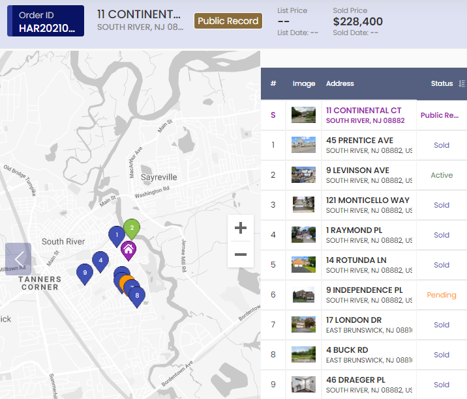Select green map pin number 2
The width and height of the screenshot is (467, 399).
tap(132, 229)
